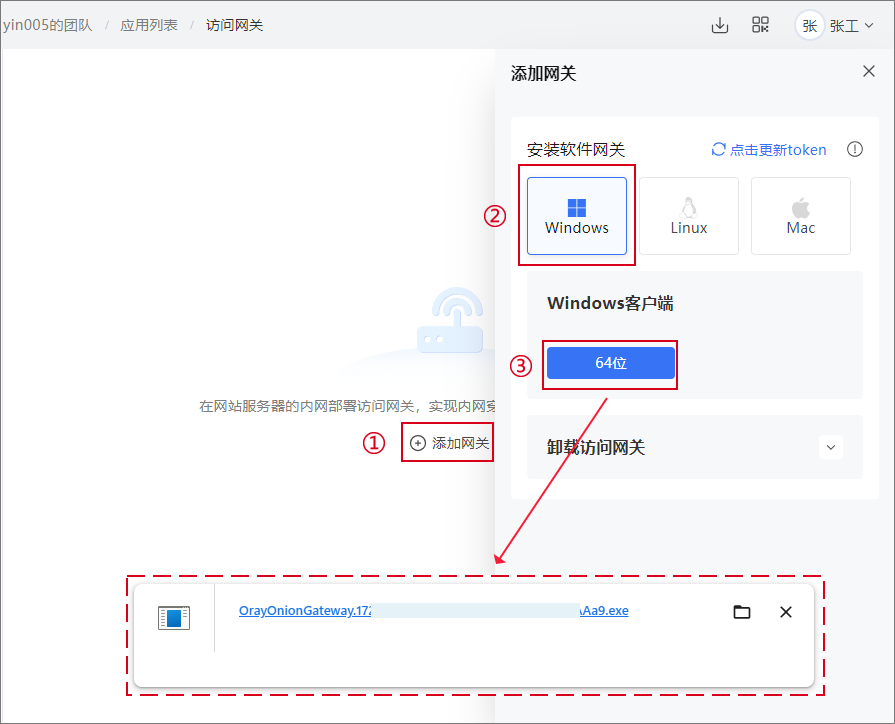The width and height of the screenshot is (895, 724).
Task: Select the Linux gateway option
Action: point(688,216)
